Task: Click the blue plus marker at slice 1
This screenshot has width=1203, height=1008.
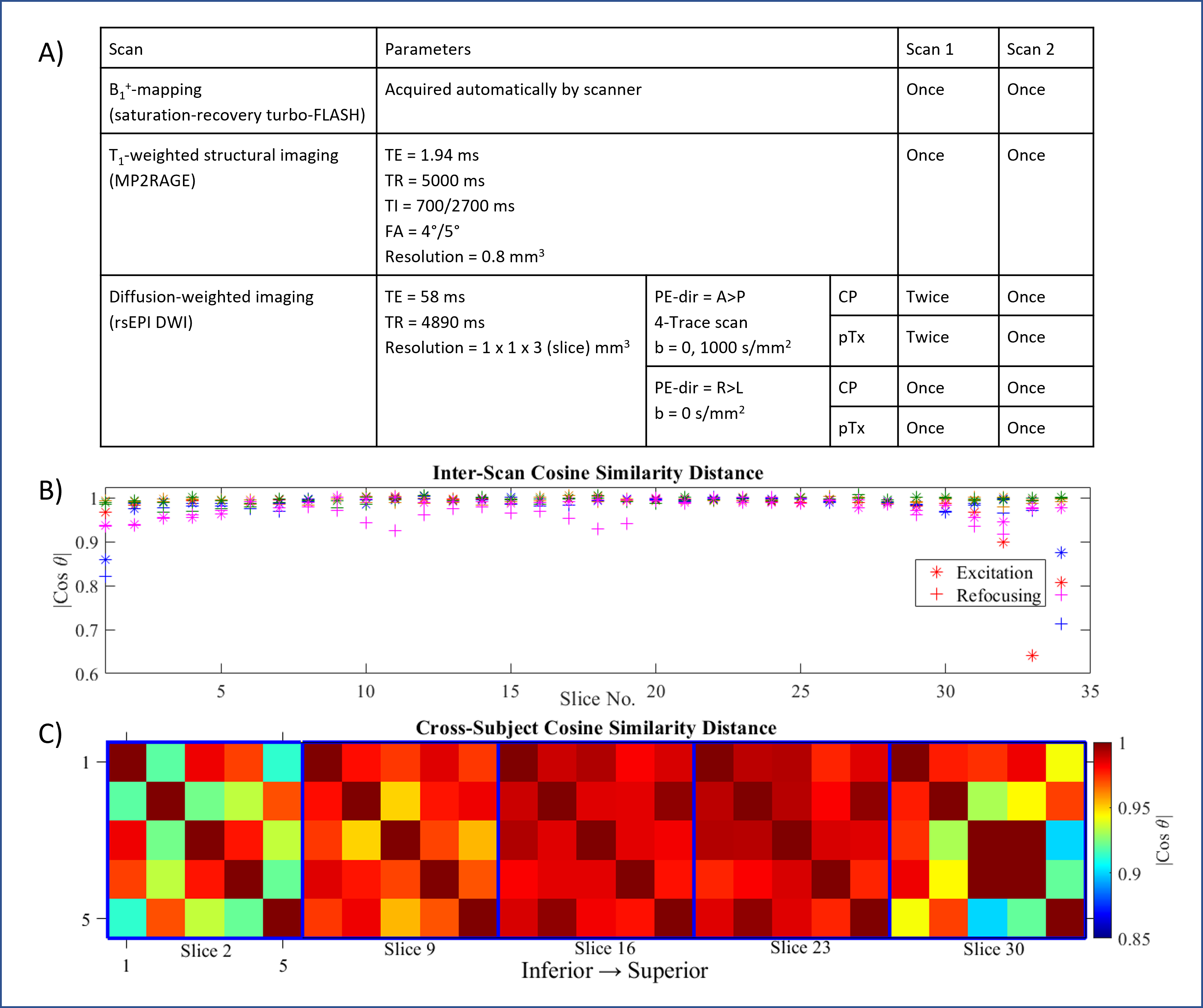Action: pos(106,577)
